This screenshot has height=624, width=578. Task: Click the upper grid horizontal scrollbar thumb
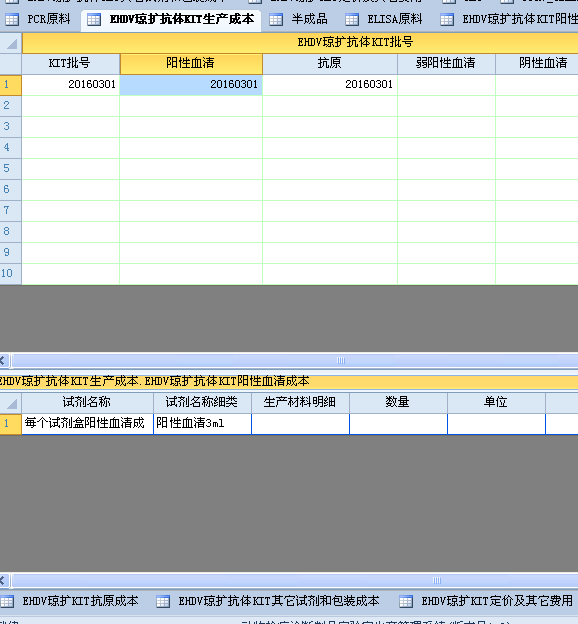click(340, 361)
